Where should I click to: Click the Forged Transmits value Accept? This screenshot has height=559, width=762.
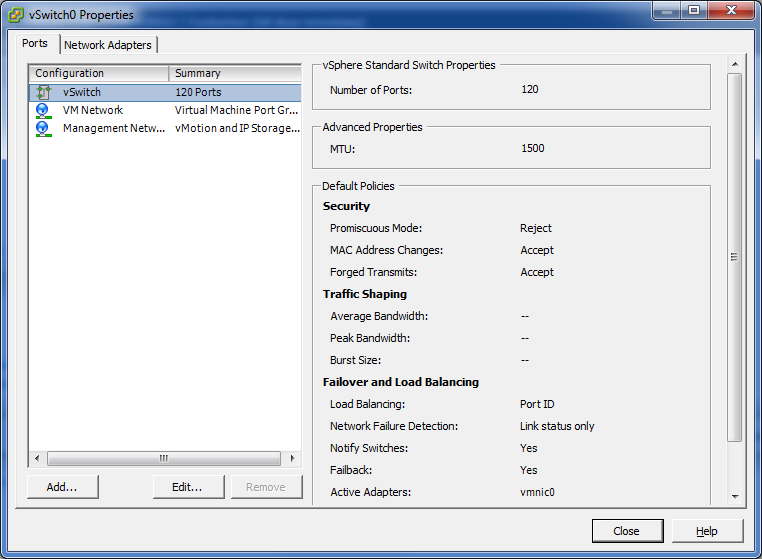pyautogui.click(x=537, y=272)
